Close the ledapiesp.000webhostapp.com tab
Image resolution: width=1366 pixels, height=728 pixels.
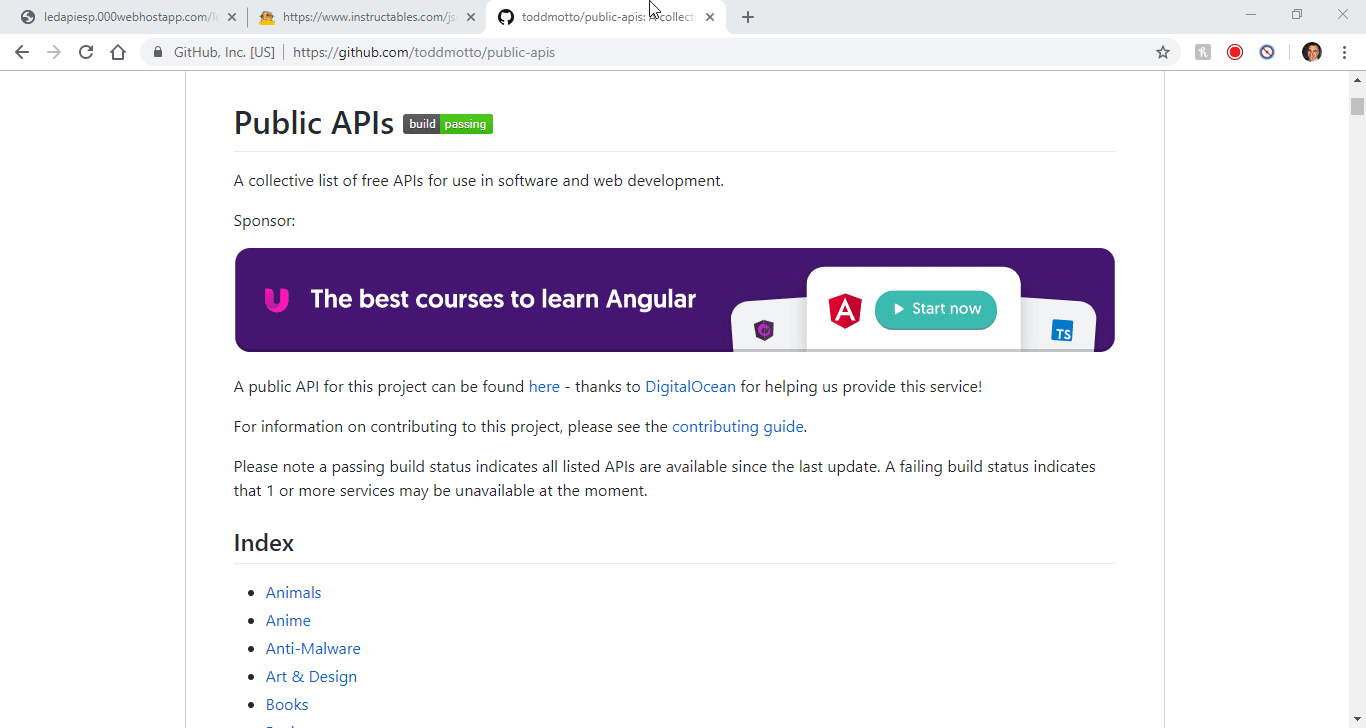point(232,17)
